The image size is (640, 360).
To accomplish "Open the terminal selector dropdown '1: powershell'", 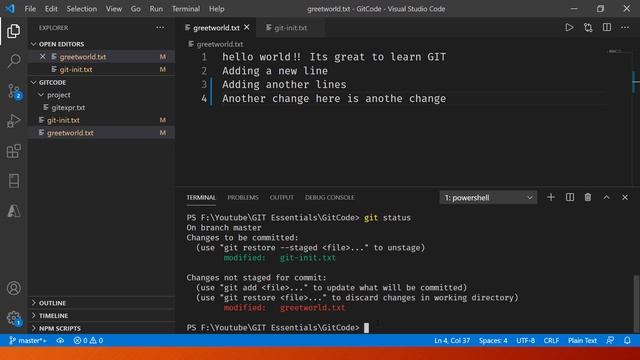I will click(x=488, y=198).
